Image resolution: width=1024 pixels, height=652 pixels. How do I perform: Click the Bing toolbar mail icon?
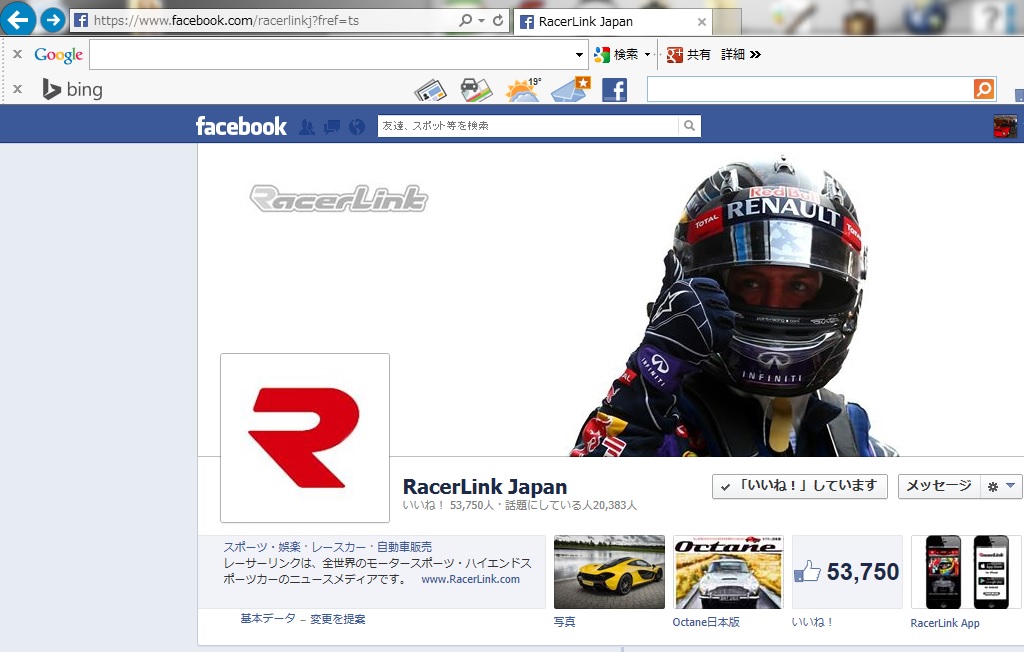[x=570, y=90]
